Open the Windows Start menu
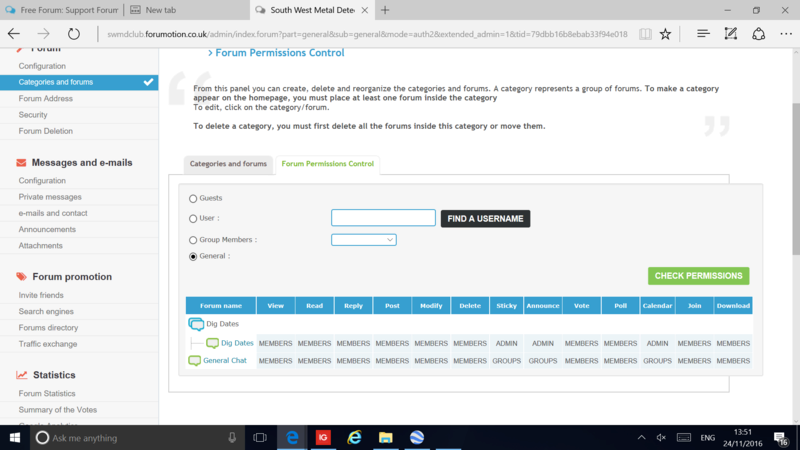This screenshot has width=800, height=450. point(15,438)
